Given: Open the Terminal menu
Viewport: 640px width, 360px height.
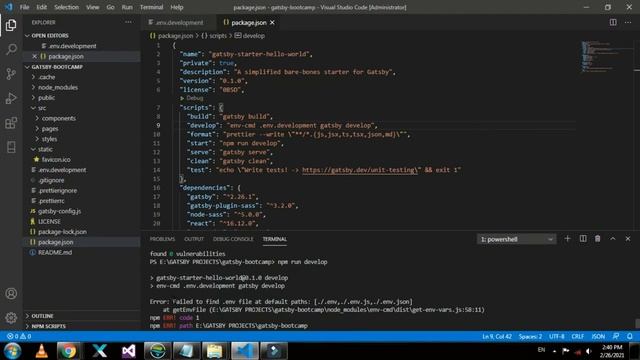Looking at the screenshot, I should (151, 7).
